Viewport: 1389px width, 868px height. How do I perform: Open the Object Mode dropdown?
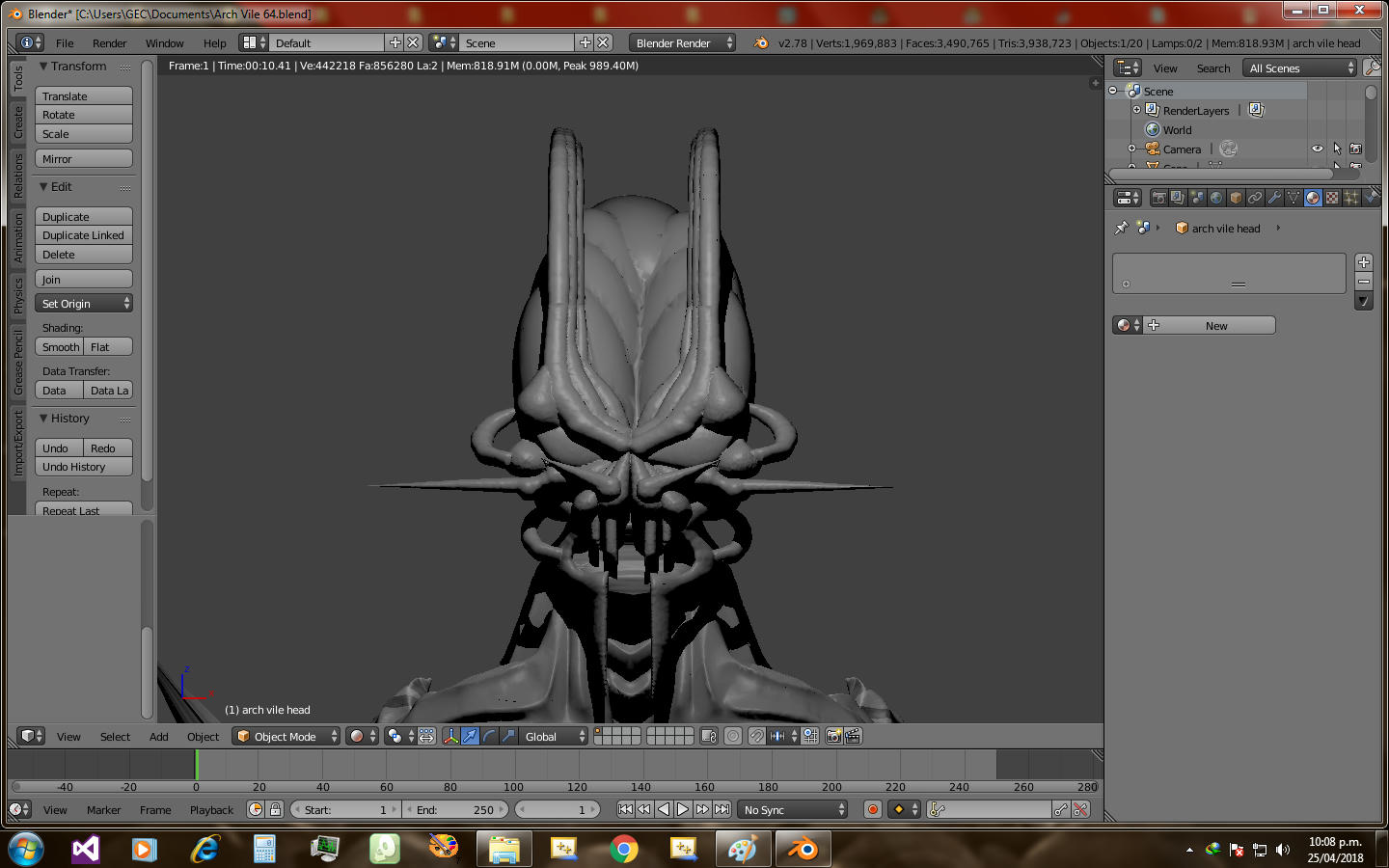click(x=286, y=736)
